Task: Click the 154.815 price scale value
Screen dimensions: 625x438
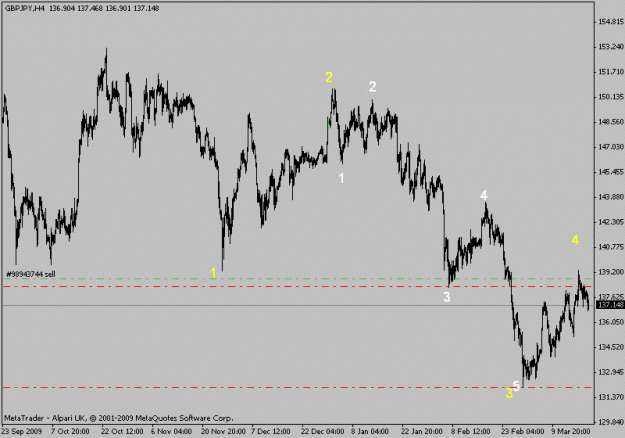Action: [611, 22]
